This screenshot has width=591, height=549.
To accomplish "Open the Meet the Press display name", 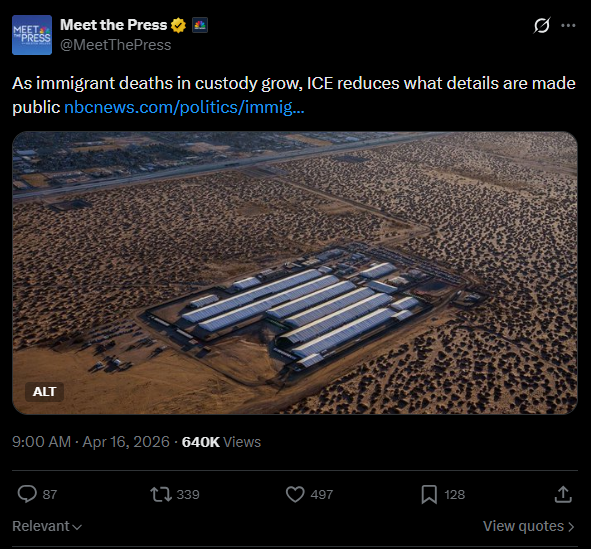I will pyautogui.click(x=113, y=25).
